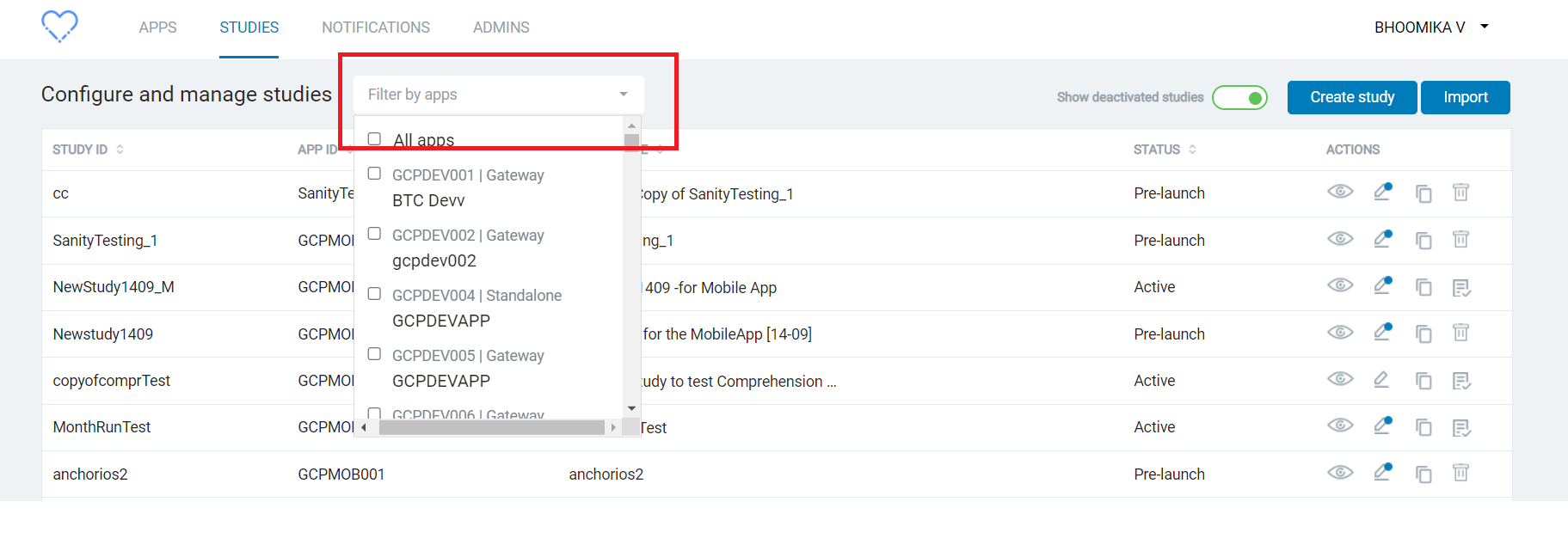Click the 'SanityTesting_1' study ID cell
The image size is (1568, 557).
[105, 241]
